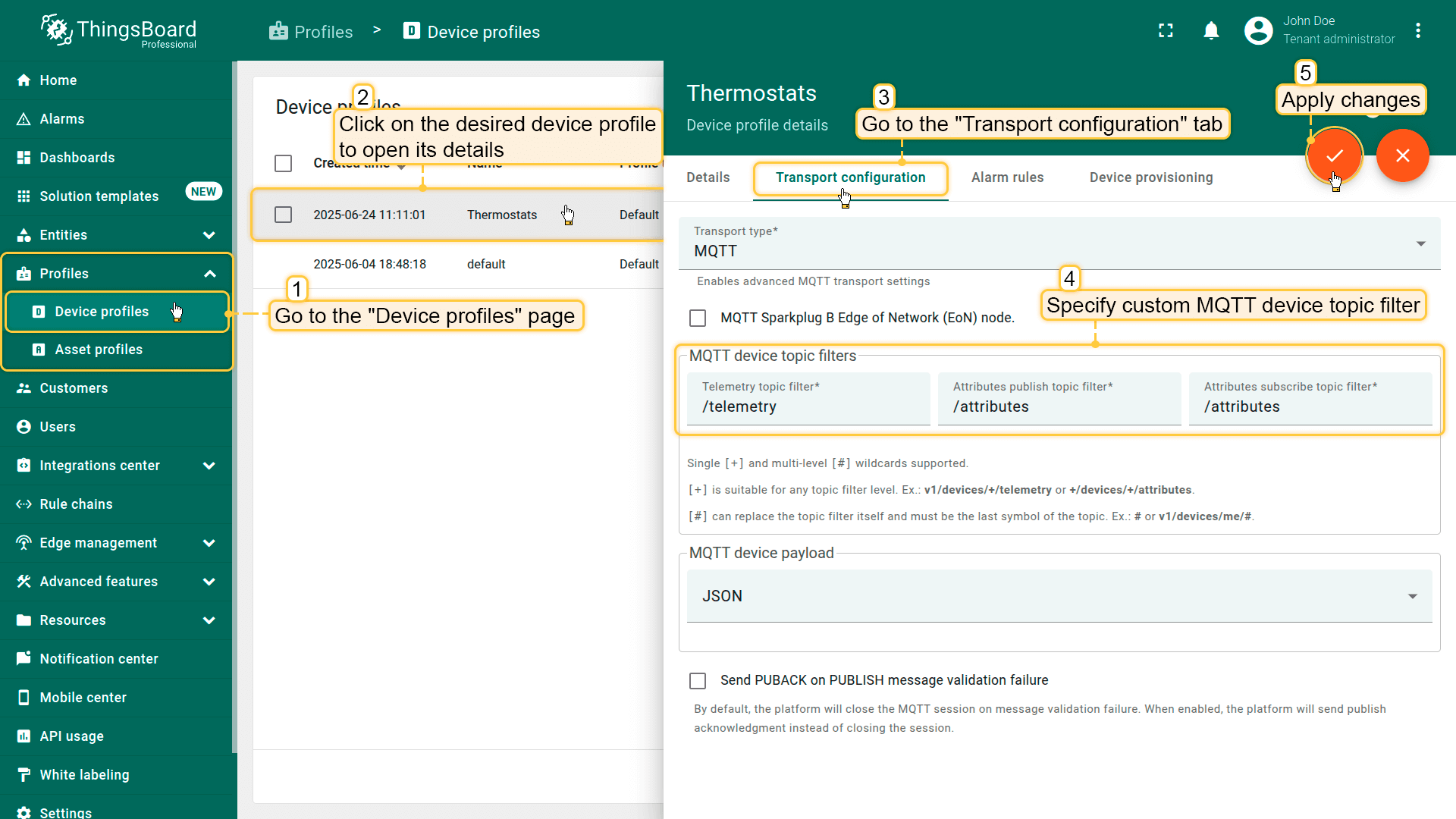Open the three-dot user menu
Screen dimensions: 1456x819
tap(1417, 30)
